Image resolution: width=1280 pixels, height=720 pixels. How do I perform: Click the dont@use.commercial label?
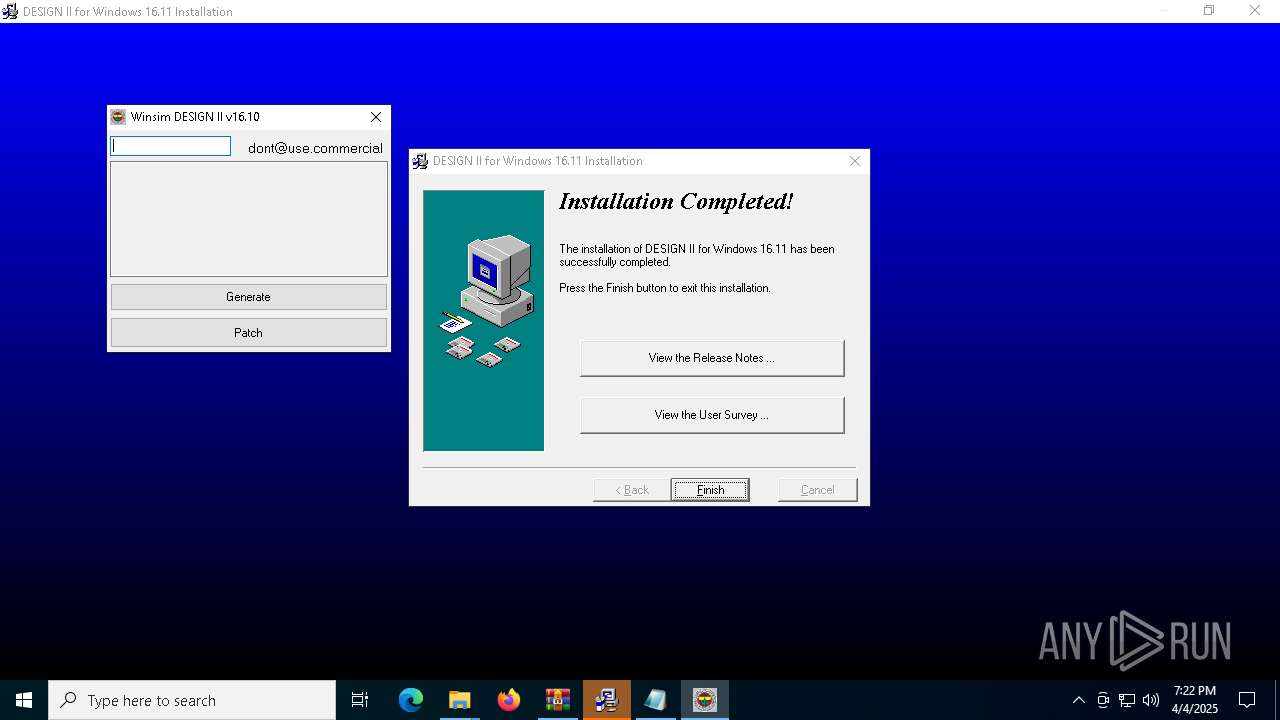[x=315, y=148]
